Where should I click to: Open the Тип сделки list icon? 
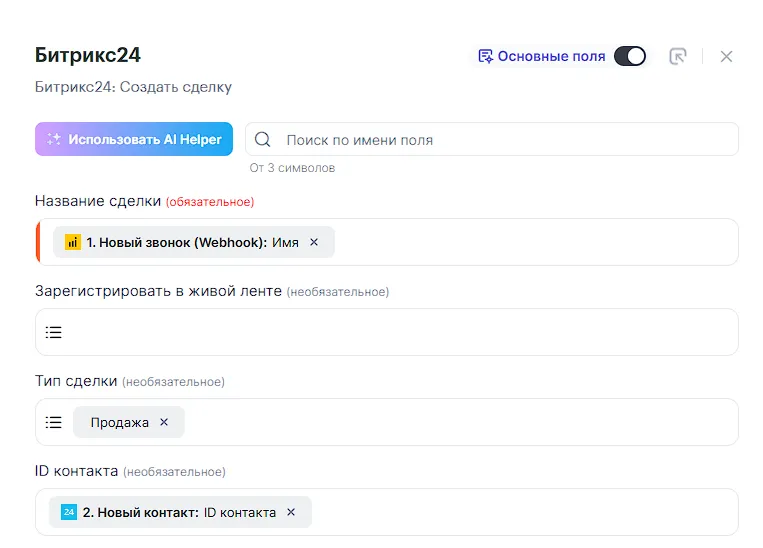54,422
